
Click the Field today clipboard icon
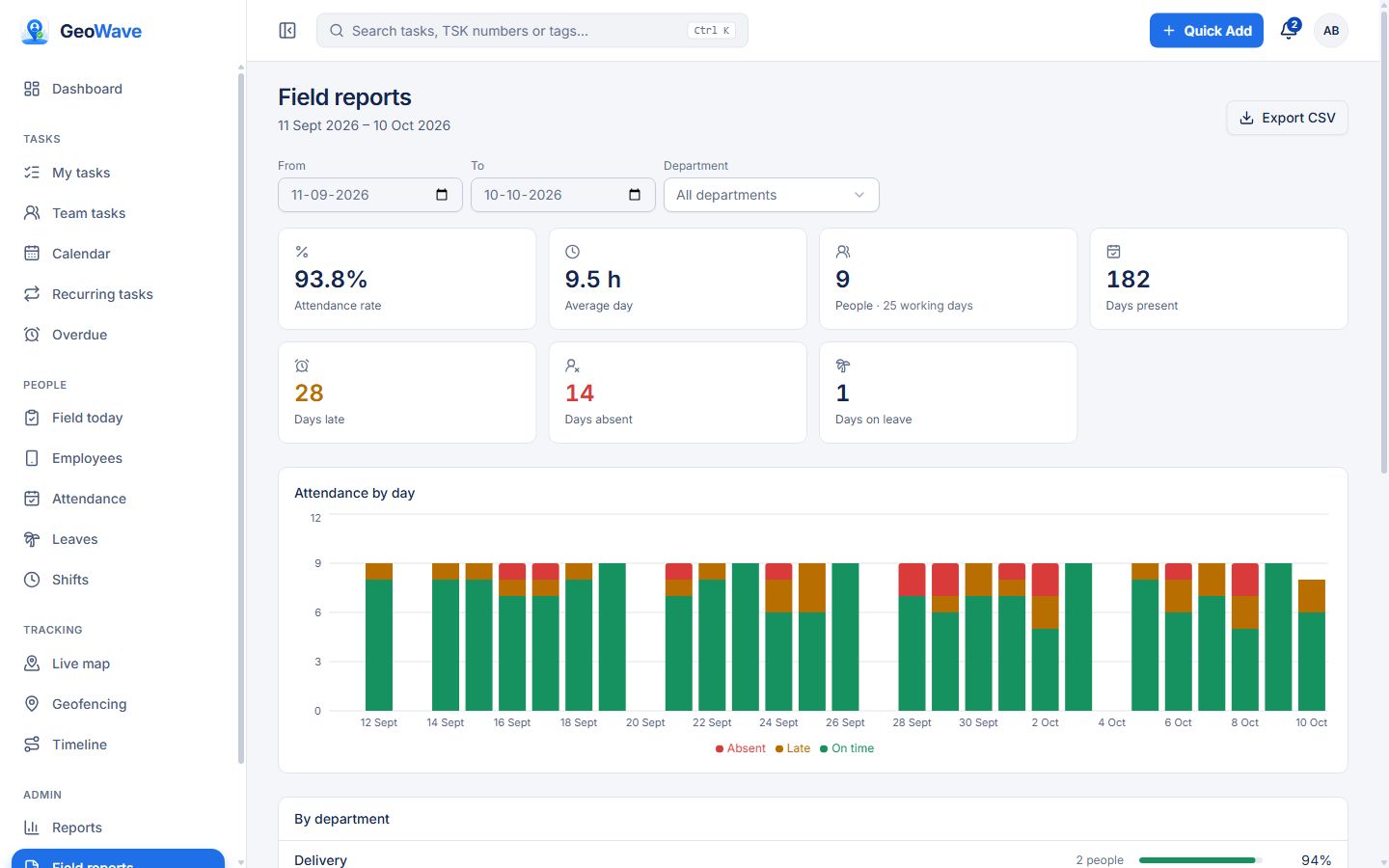click(32, 418)
